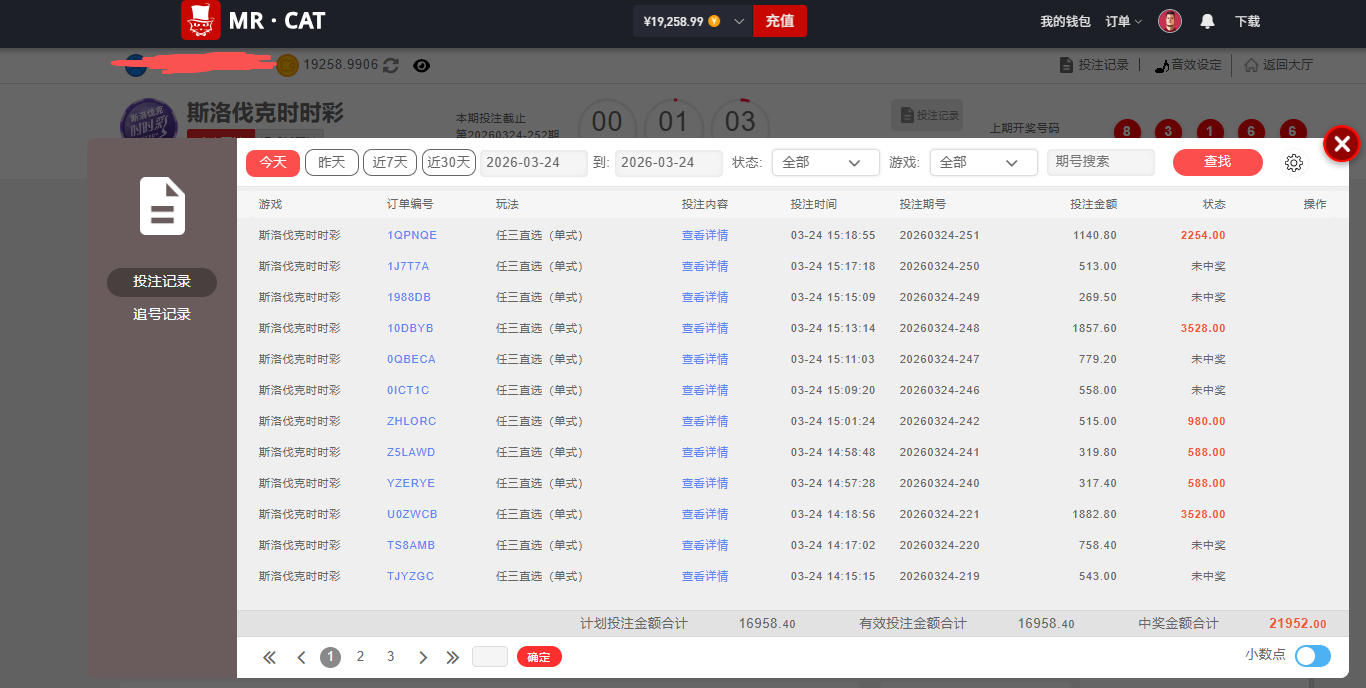Screen dimensions: 1366x688
Task: Click the red 查找 search button
Action: coord(1217,162)
